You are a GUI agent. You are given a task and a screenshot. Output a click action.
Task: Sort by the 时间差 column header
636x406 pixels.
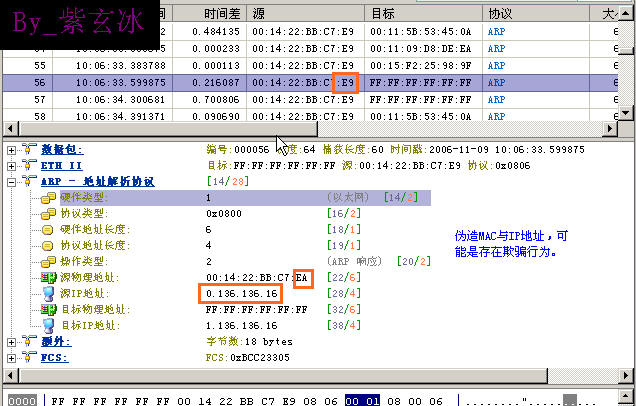(x=210, y=14)
